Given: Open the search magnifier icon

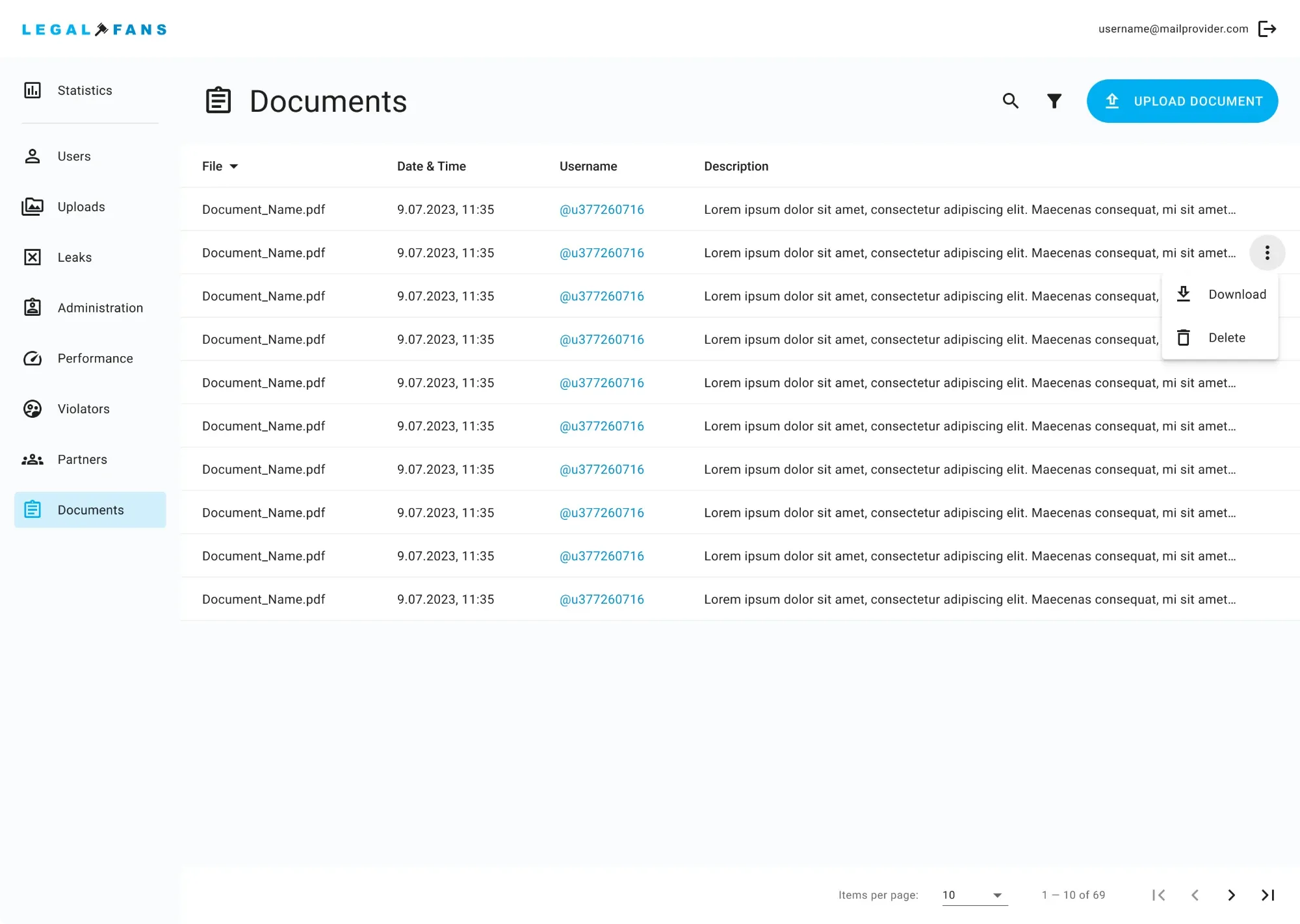Looking at the screenshot, I should click(x=1010, y=101).
